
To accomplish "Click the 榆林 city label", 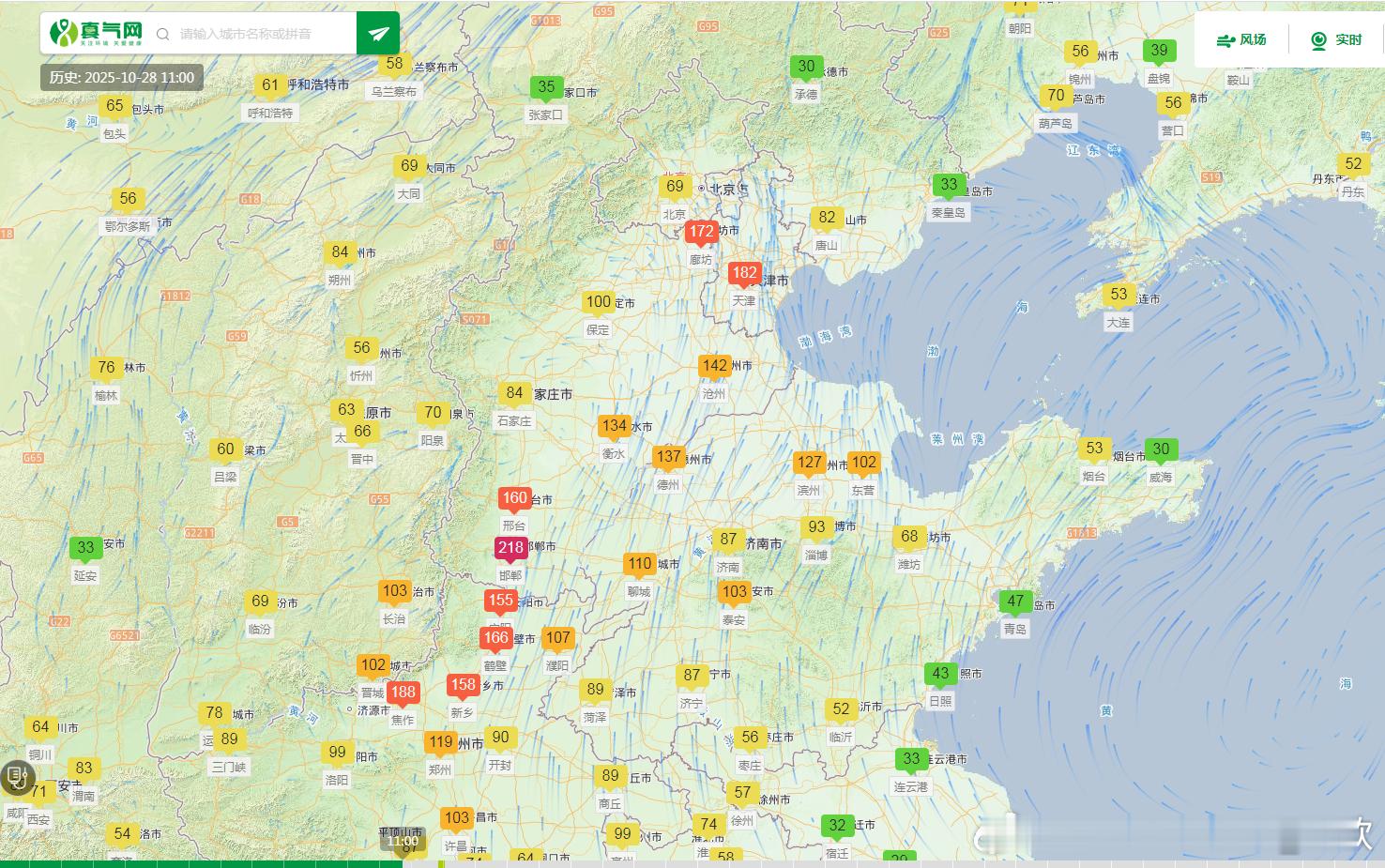I will (106, 395).
